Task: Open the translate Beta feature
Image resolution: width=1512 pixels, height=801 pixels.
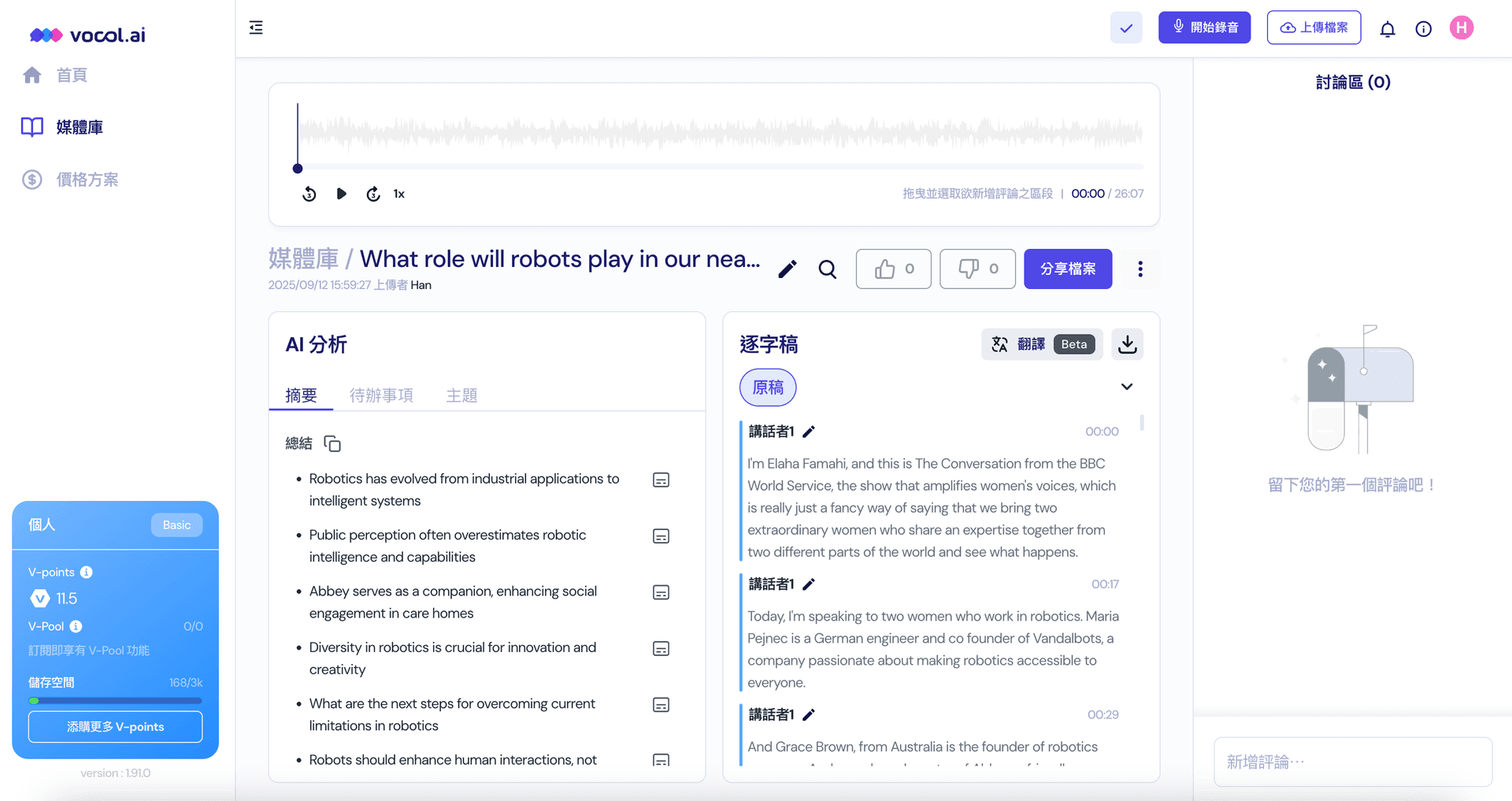Action: coord(1032,344)
